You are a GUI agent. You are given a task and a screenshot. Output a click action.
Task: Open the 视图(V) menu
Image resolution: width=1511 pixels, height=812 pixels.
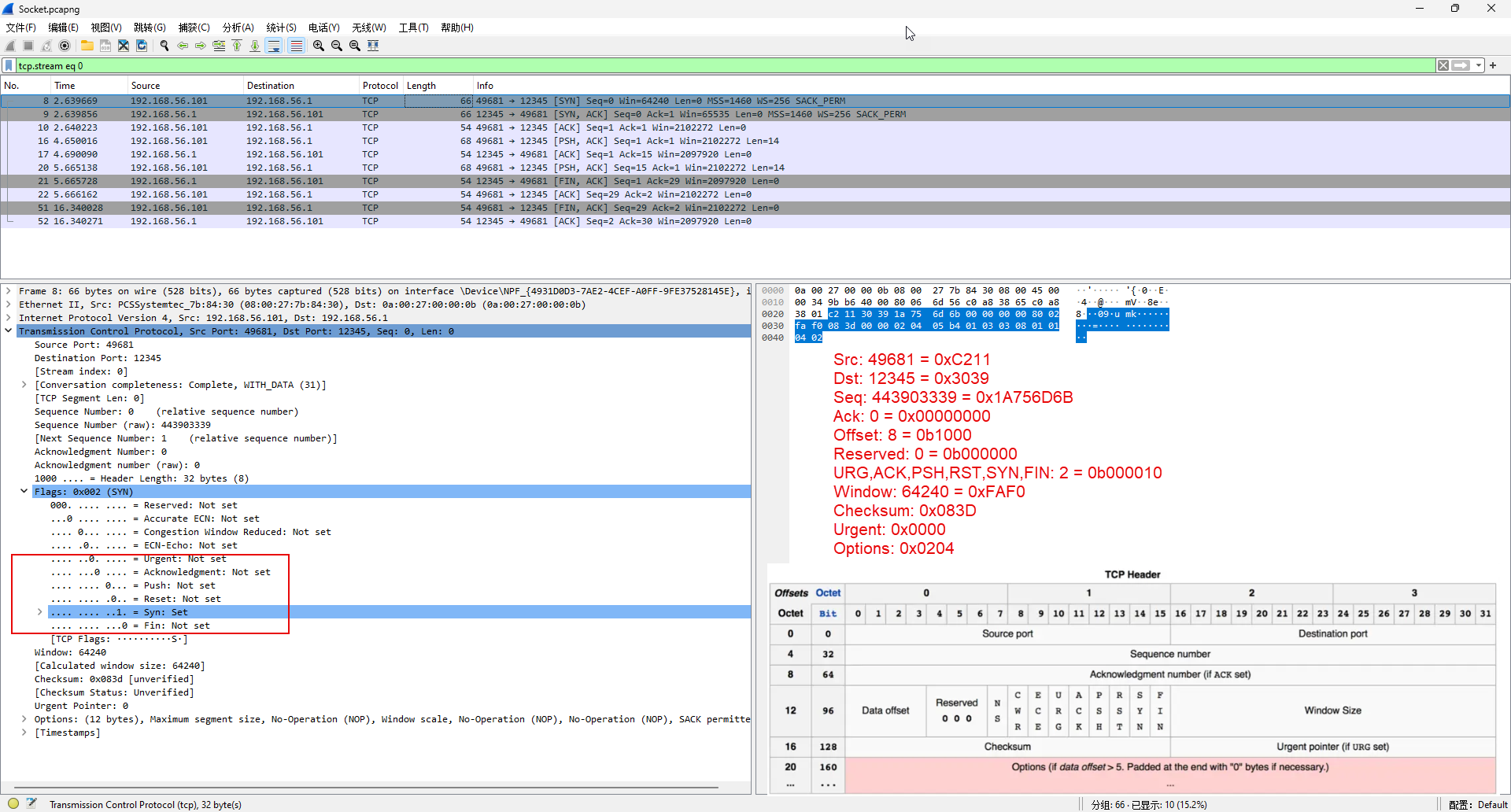(x=106, y=28)
